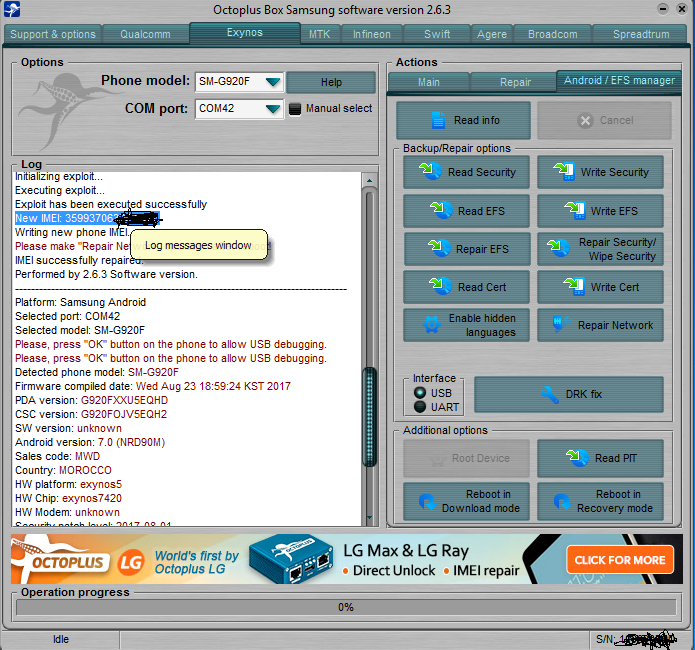Click the Enable hidden languages gear icon

(x=432, y=325)
